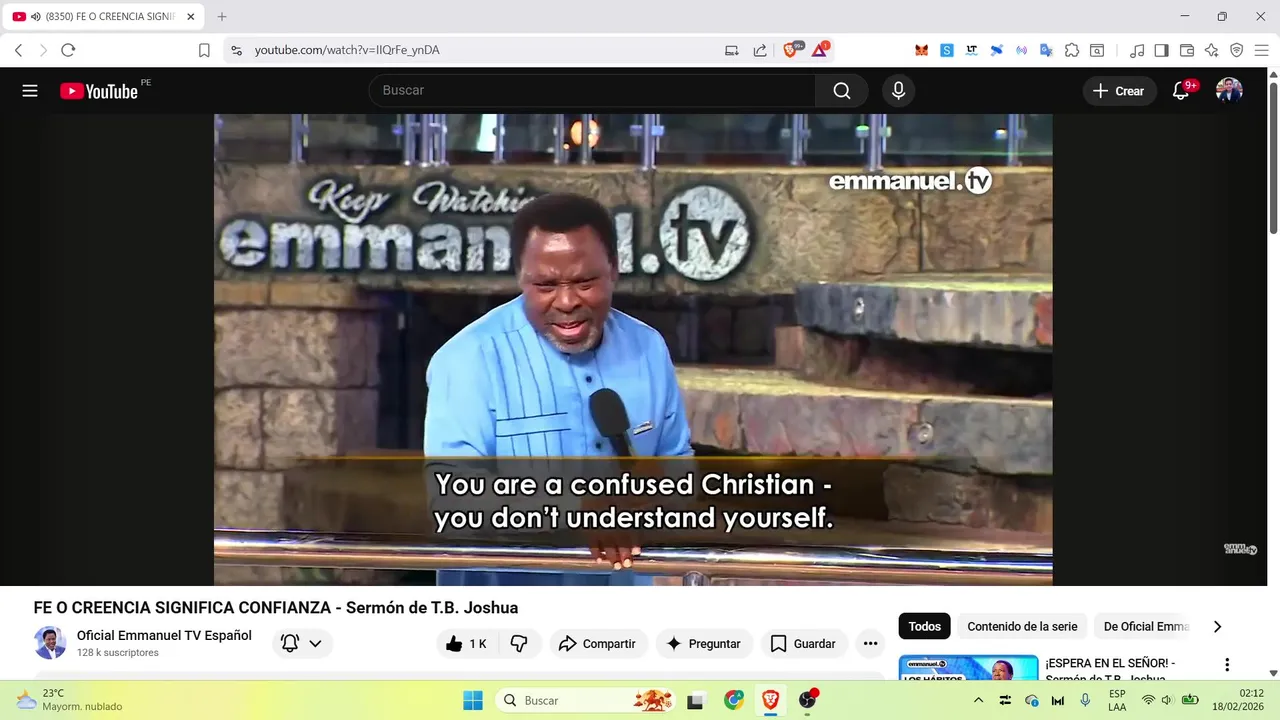
Task: Open ESP LAA language indicator
Action: point(1117,700)
